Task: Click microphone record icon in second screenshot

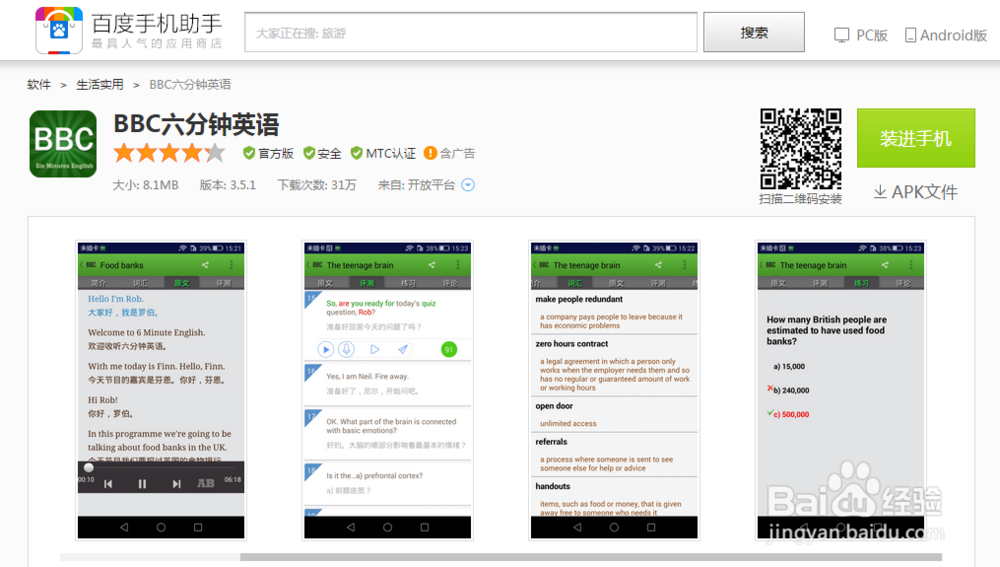Action: tap(346, 350)
